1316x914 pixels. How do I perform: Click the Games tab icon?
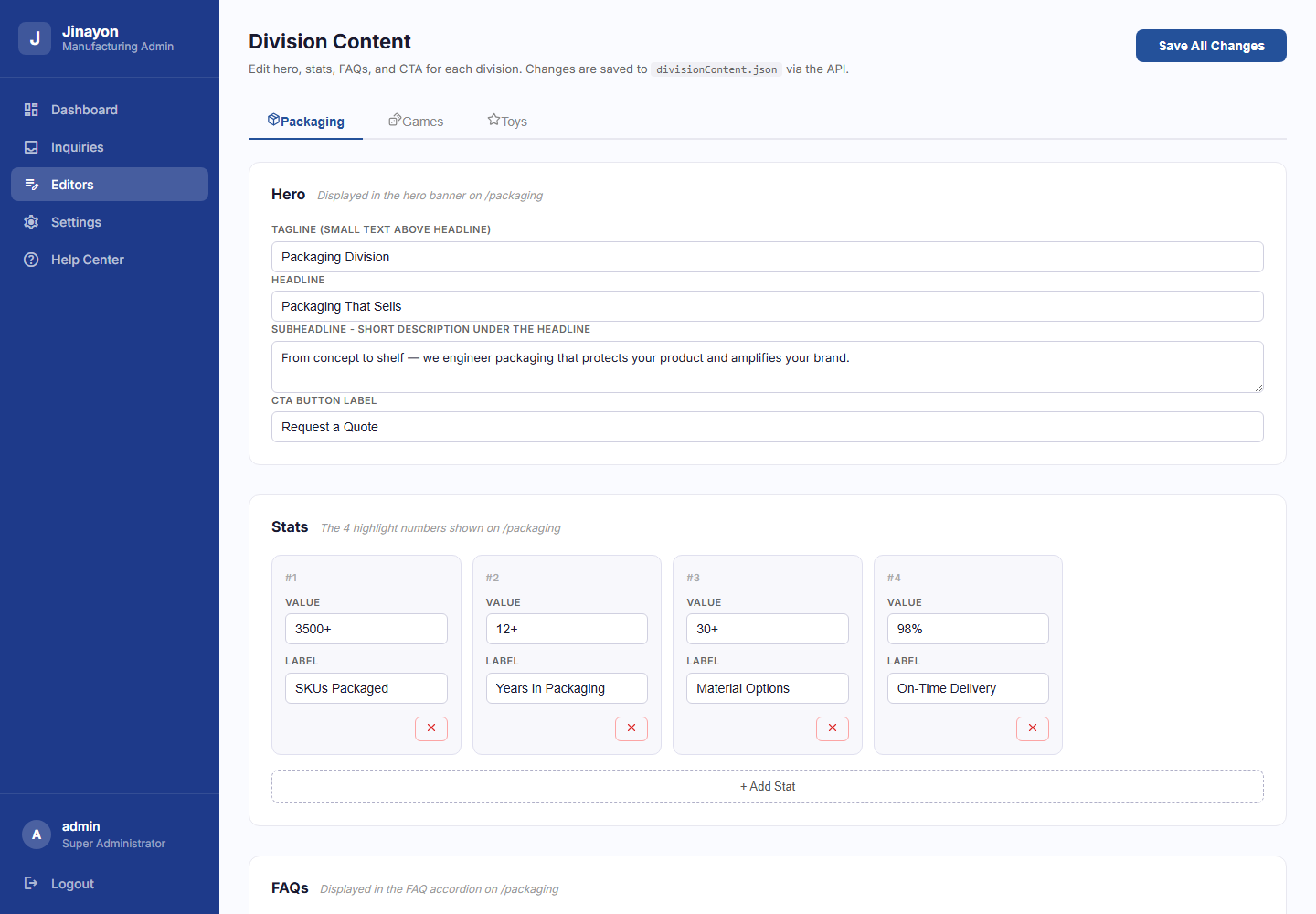395,120
